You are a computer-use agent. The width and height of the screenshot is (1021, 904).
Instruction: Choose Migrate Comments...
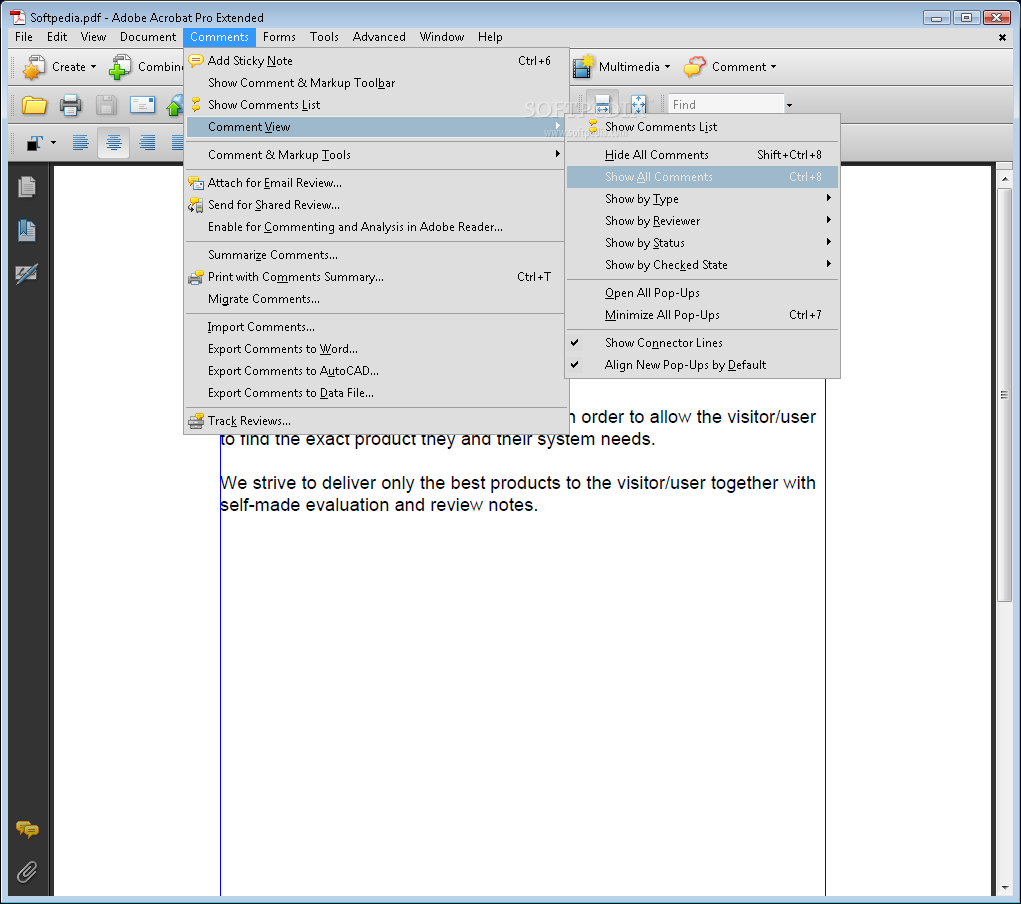(x=376, y=299)
